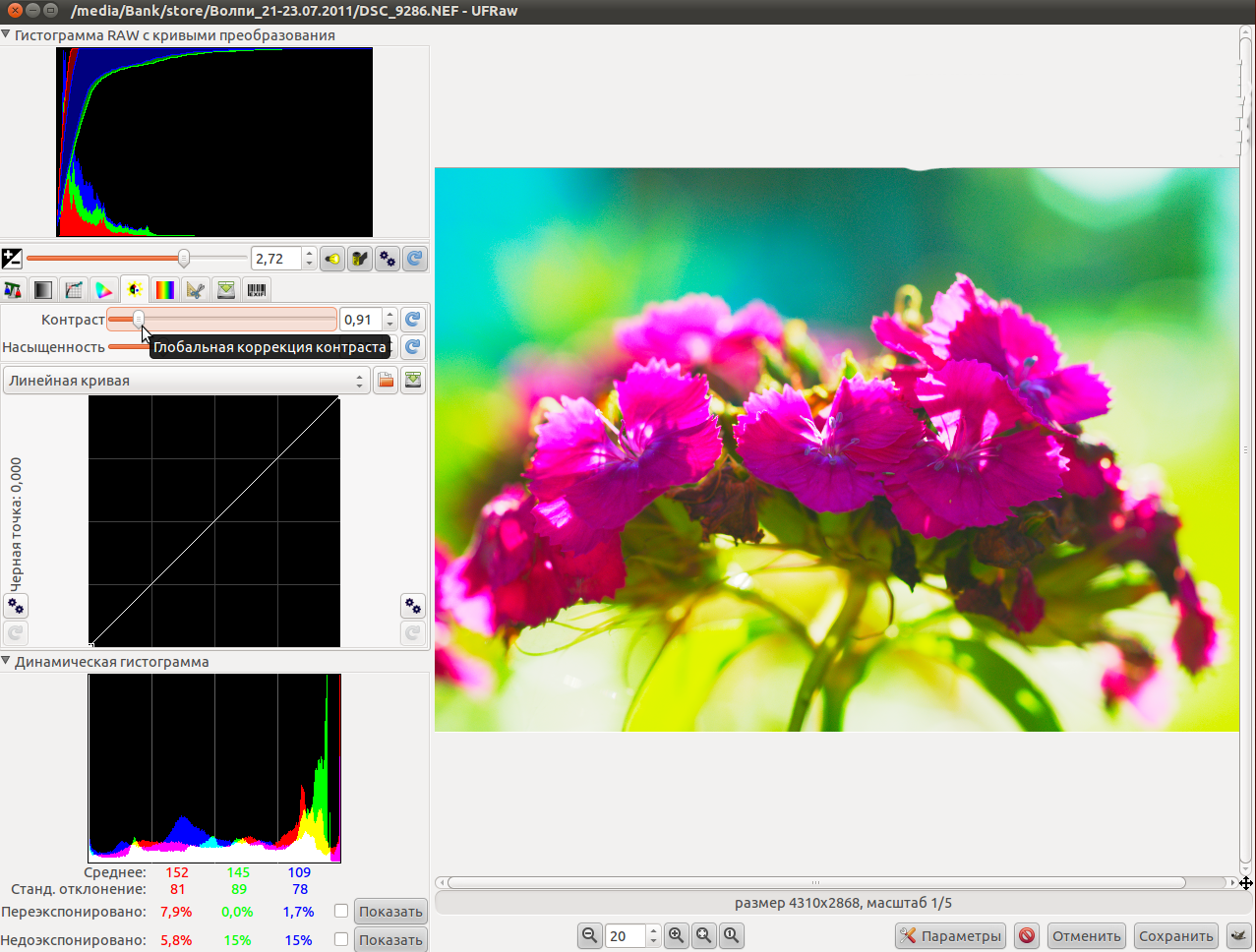Click the exposure compensation slider
The image size is (1256, 952).
pyautogui.click(x=137, y=259)
